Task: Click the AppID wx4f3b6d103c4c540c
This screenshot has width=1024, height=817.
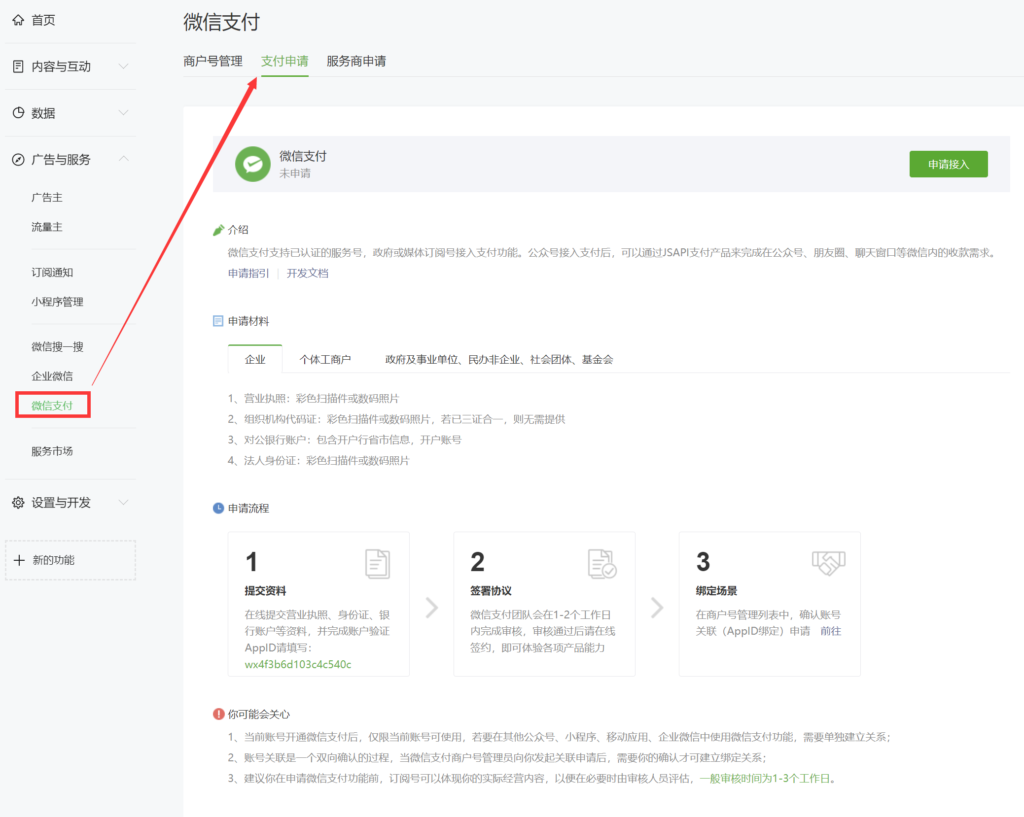Action: click(x=298, y=664)
